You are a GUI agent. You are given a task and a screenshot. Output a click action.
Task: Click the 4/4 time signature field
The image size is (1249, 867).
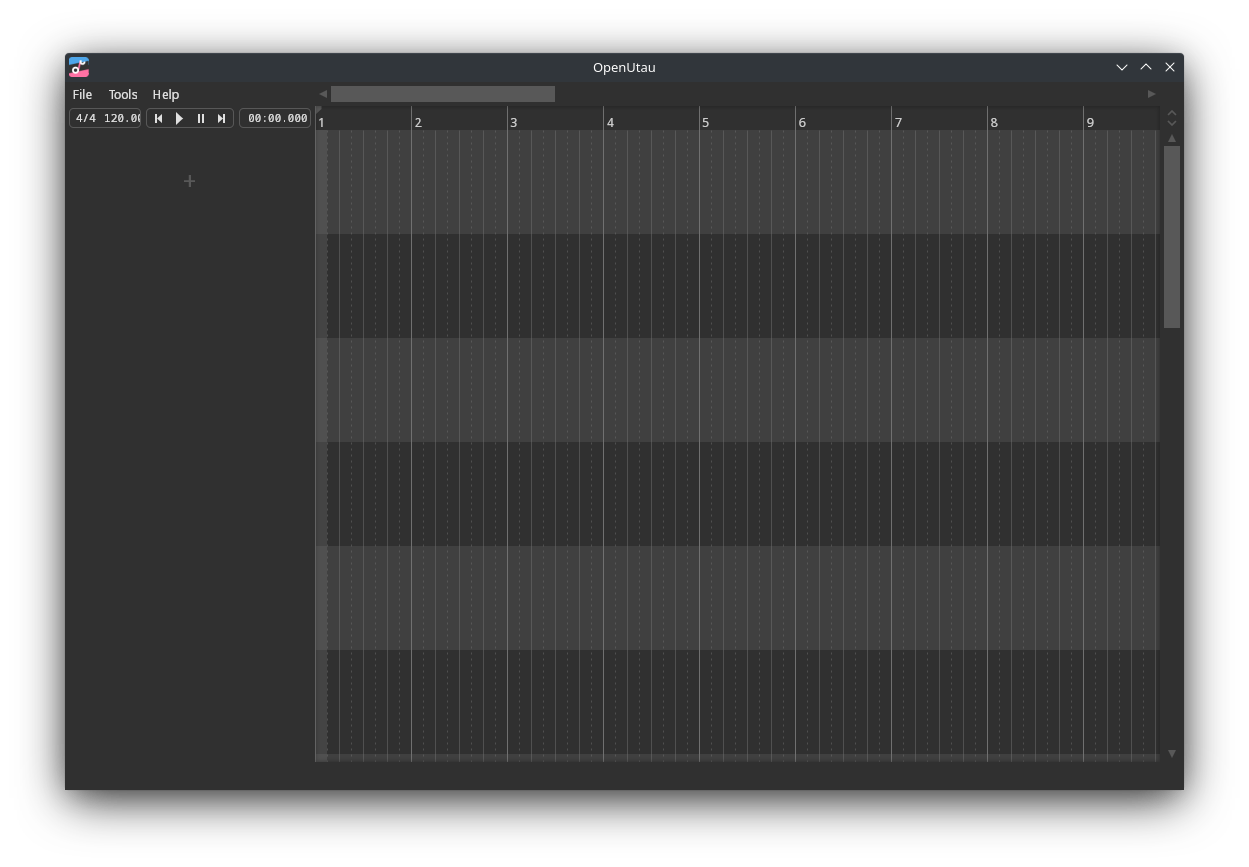(86, 118)
